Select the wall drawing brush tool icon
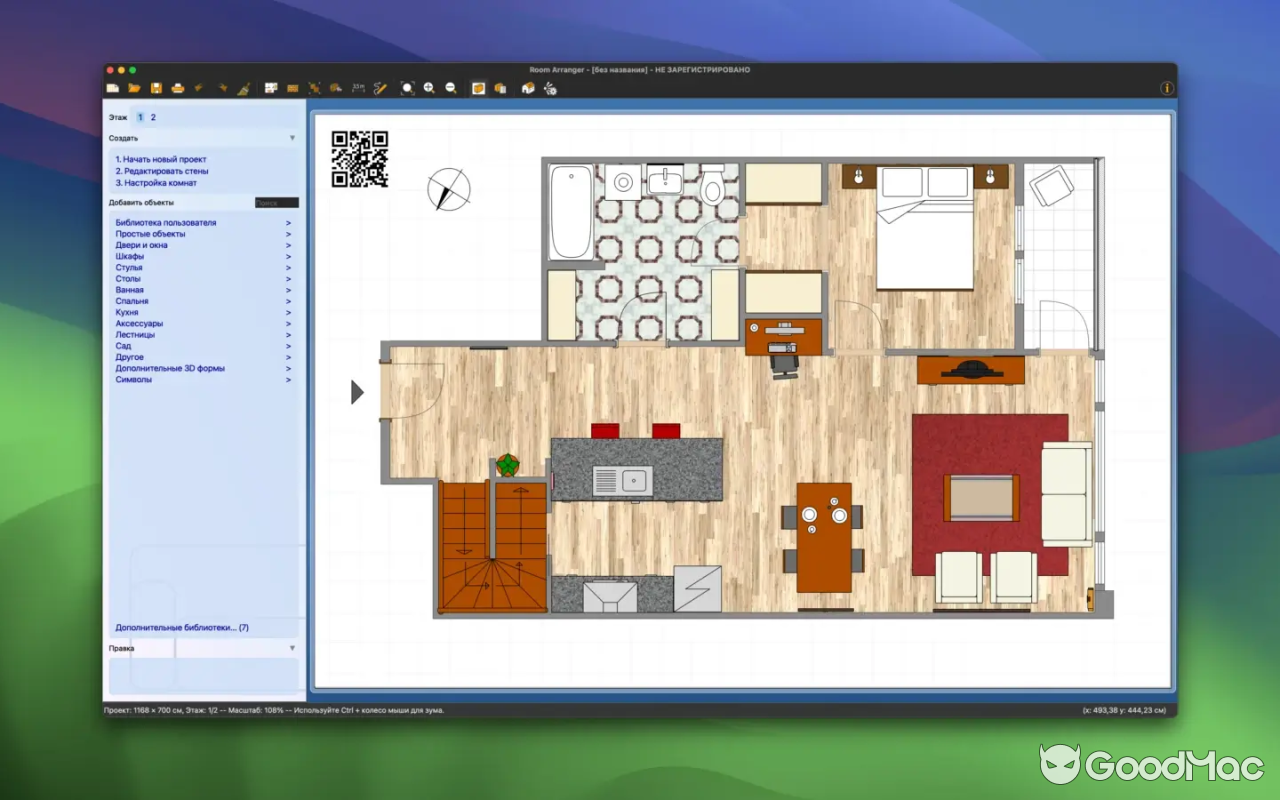Screen dimensions: 1280x800 click(243, 88)
